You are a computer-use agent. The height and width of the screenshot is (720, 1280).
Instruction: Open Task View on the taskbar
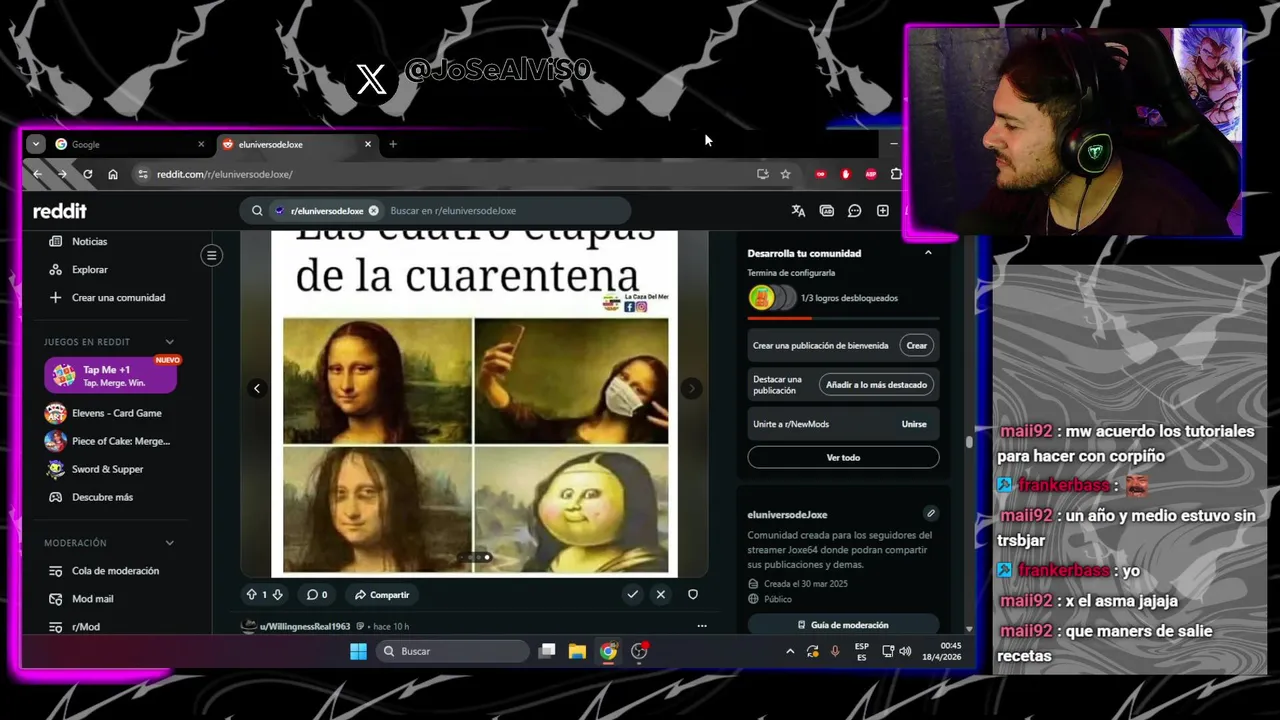click(547, 651)
